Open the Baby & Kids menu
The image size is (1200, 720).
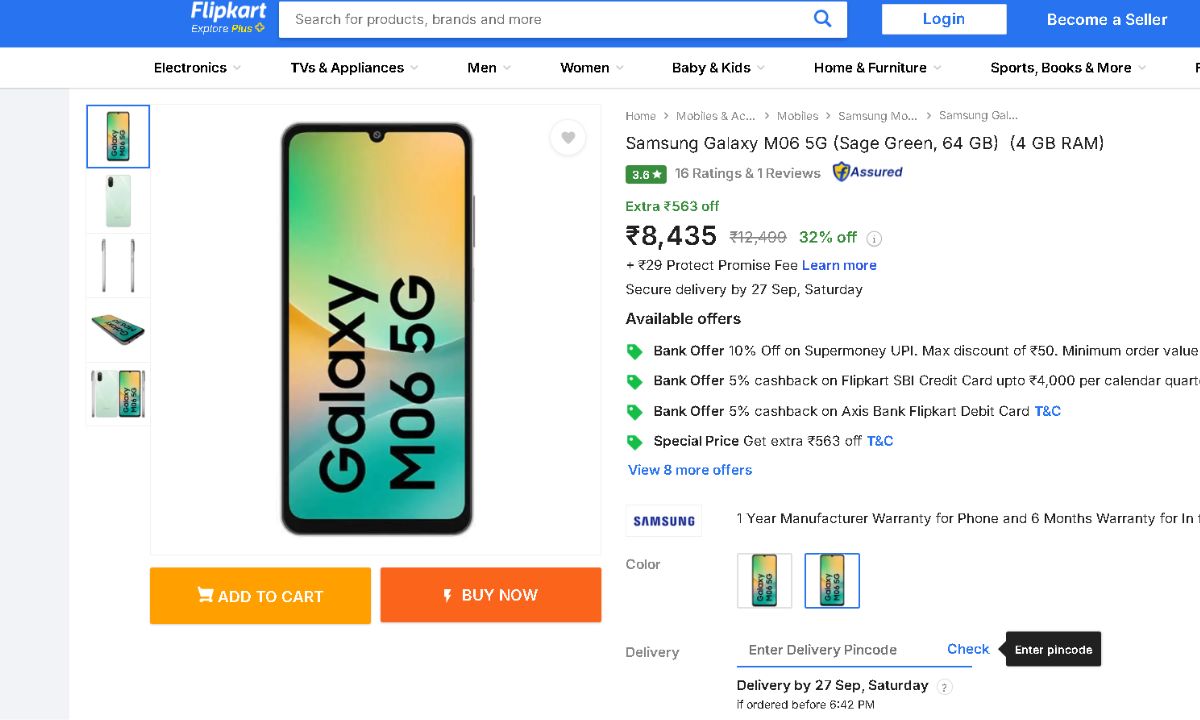click(717, 68)
